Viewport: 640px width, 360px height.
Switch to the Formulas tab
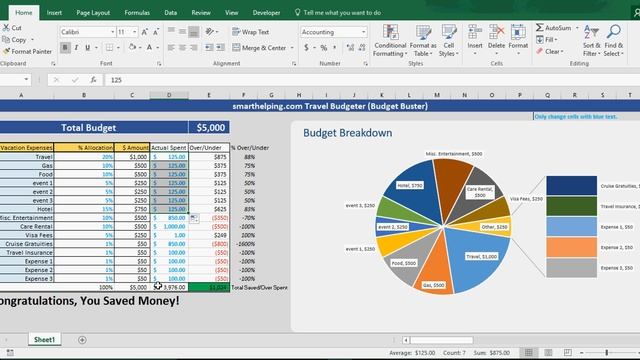tap(137, 13)
